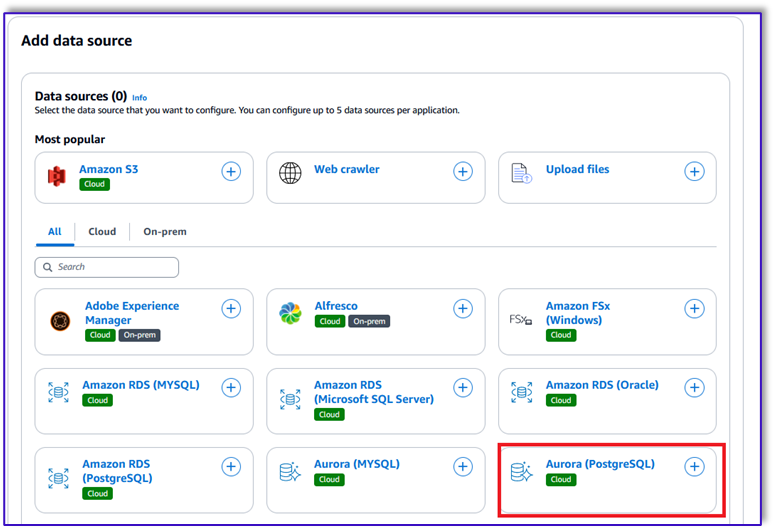
Task: Click the Upload files document icon
Action: 521,173
